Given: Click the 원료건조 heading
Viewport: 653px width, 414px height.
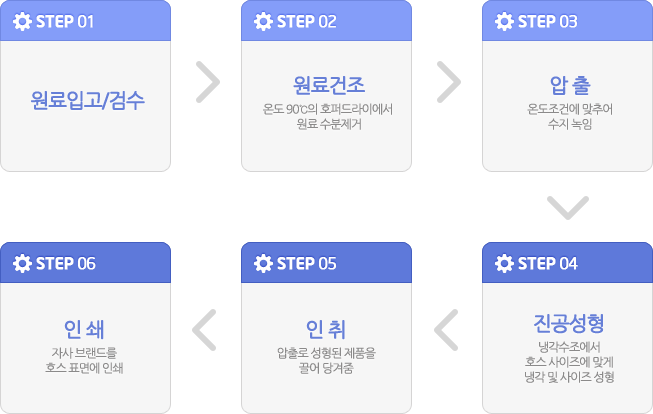Looking at the screenshot, I should point(329,85).
